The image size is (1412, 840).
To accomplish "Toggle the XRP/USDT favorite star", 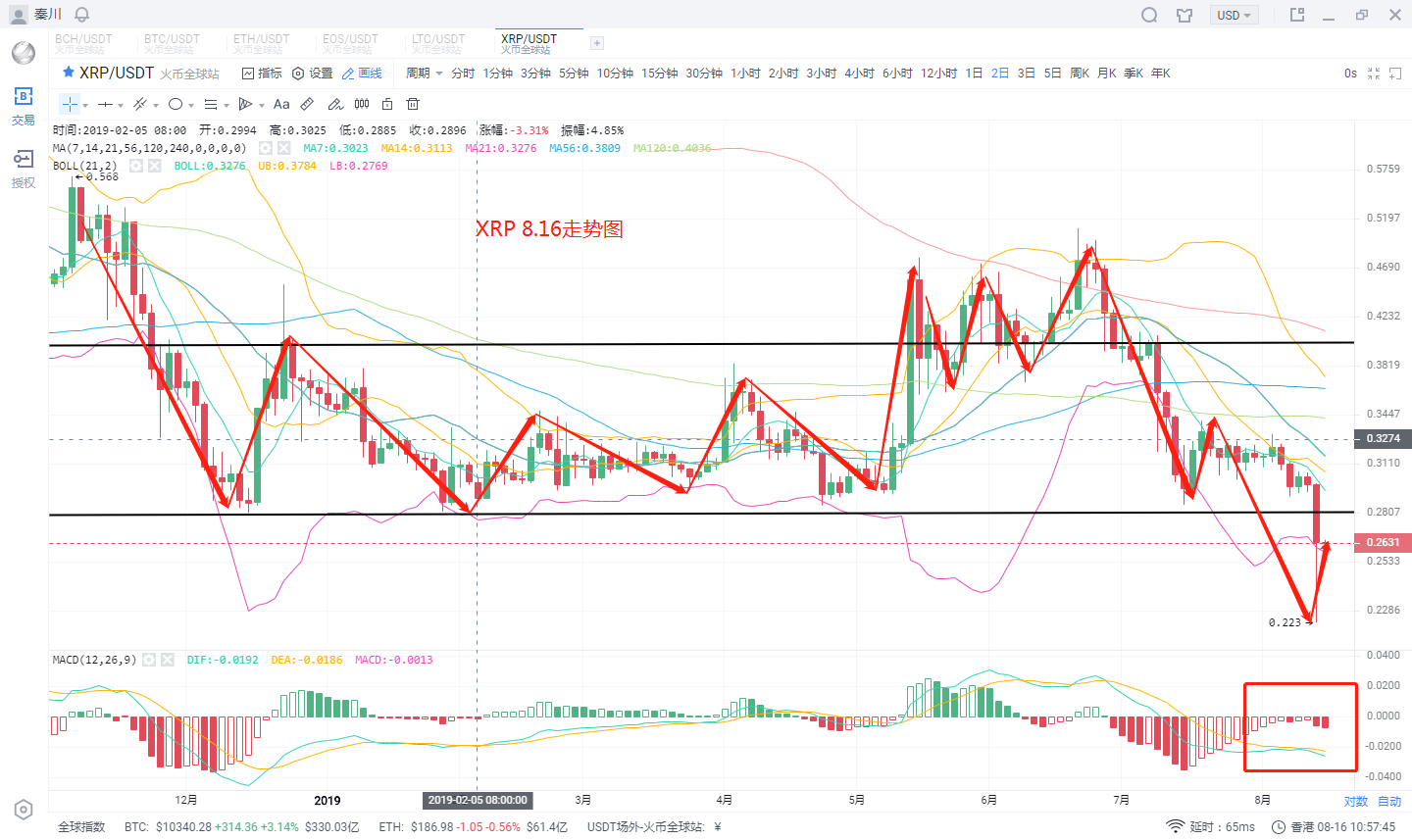I will tap(69, 73).
